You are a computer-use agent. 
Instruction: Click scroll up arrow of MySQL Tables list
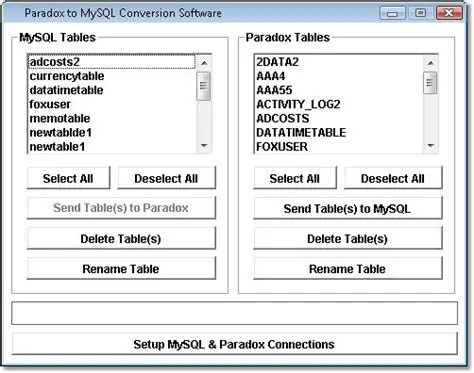[x=204, y=63]
